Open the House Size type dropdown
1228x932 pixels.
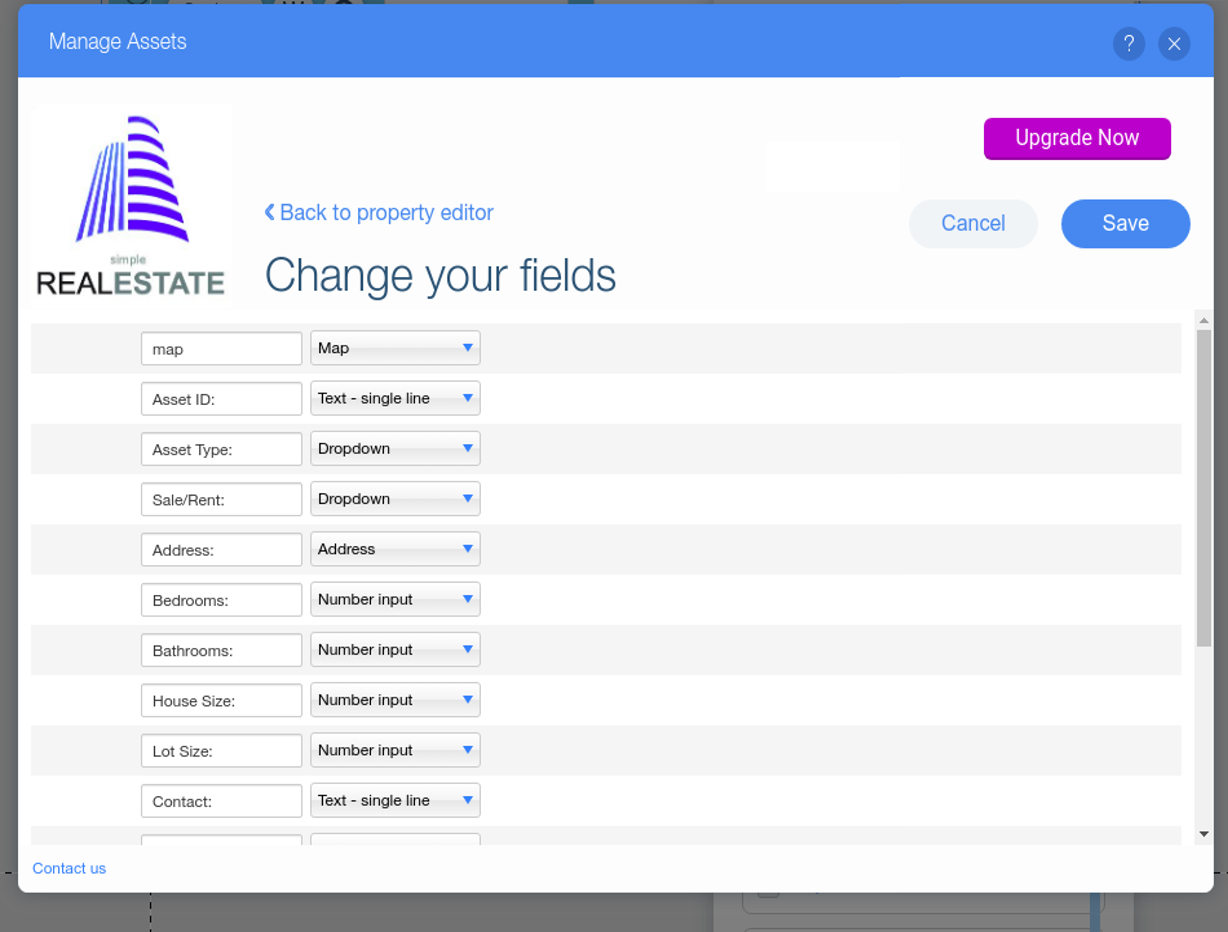pyautogui.click(x=395, y=700)
